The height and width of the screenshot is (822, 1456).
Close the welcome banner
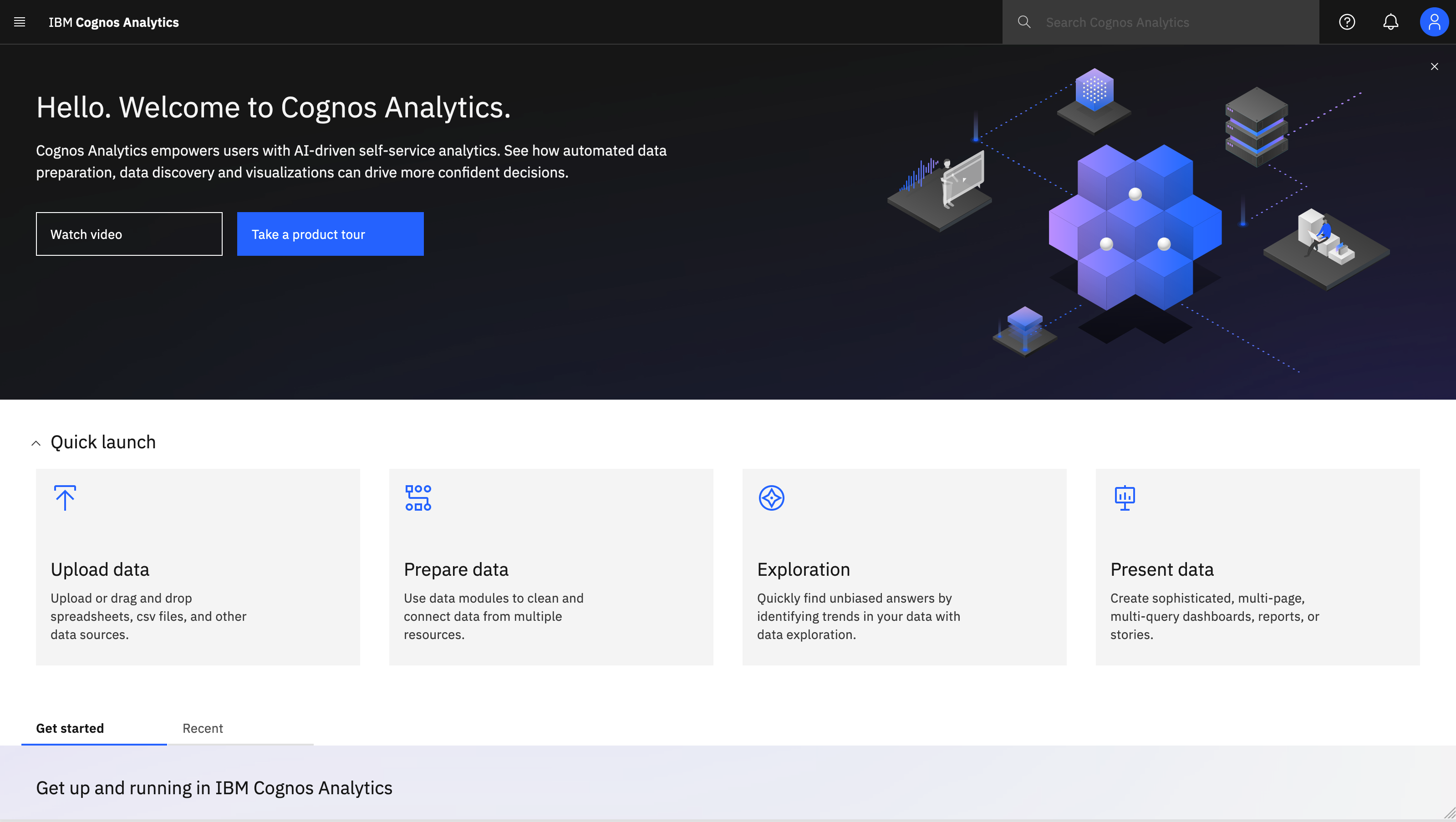click(1434, 66)
